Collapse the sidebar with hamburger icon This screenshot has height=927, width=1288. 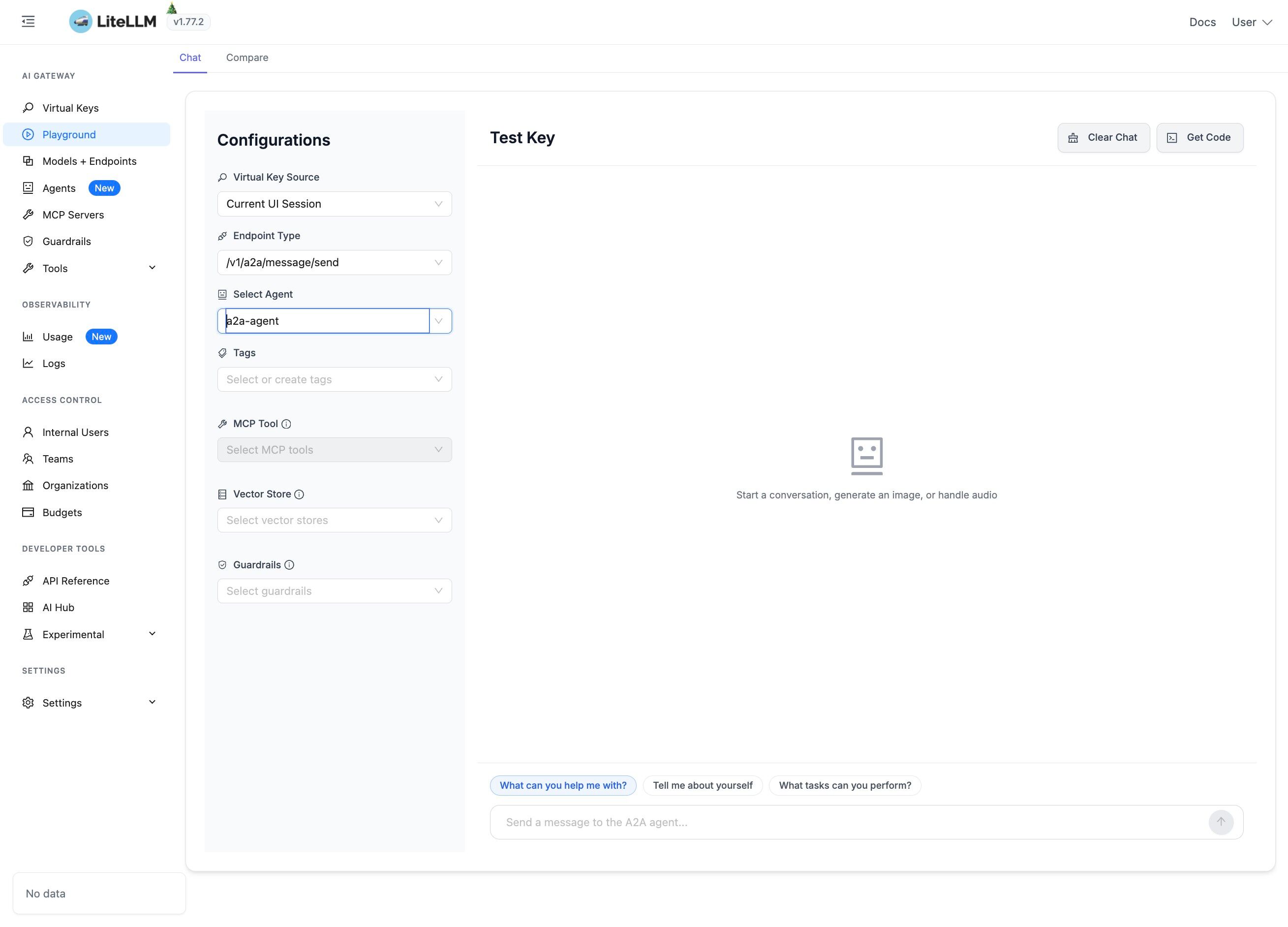click(29, 22)
